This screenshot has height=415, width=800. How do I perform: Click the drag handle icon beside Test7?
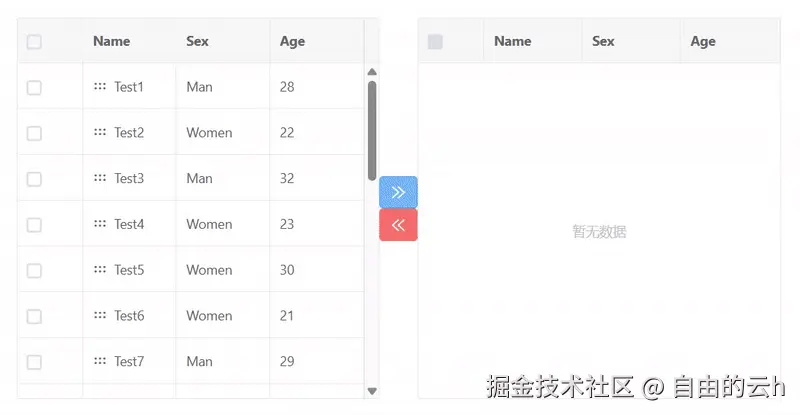100,361
